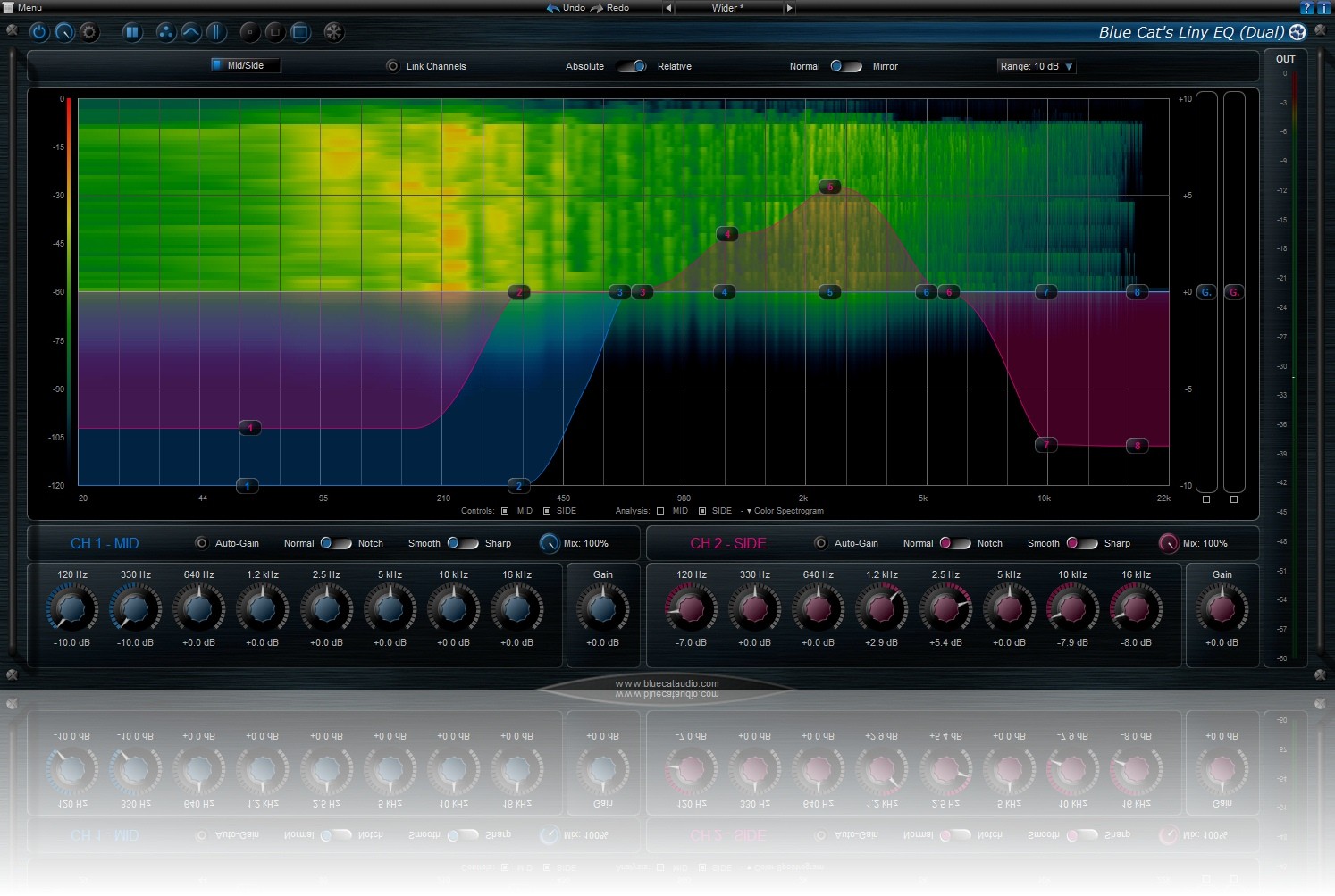This screenshot has height=896, width=1335.
Task: Click the Blue Cat logo icon
Action: coord(1297,32)
